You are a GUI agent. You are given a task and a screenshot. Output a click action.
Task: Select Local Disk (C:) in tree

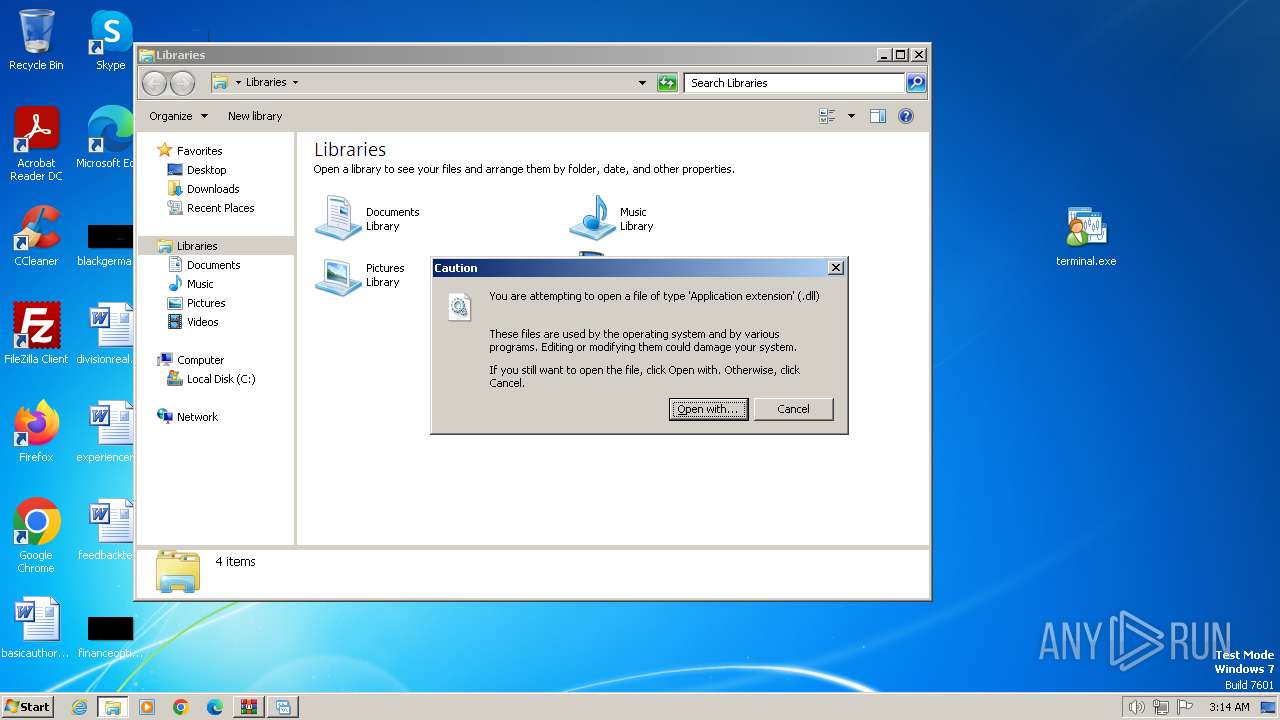[x=220, y=379]
